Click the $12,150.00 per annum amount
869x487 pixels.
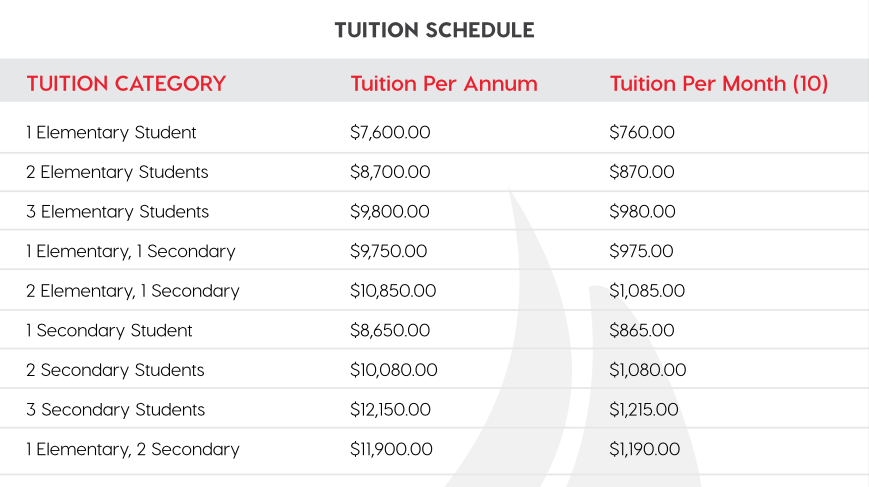391,410
